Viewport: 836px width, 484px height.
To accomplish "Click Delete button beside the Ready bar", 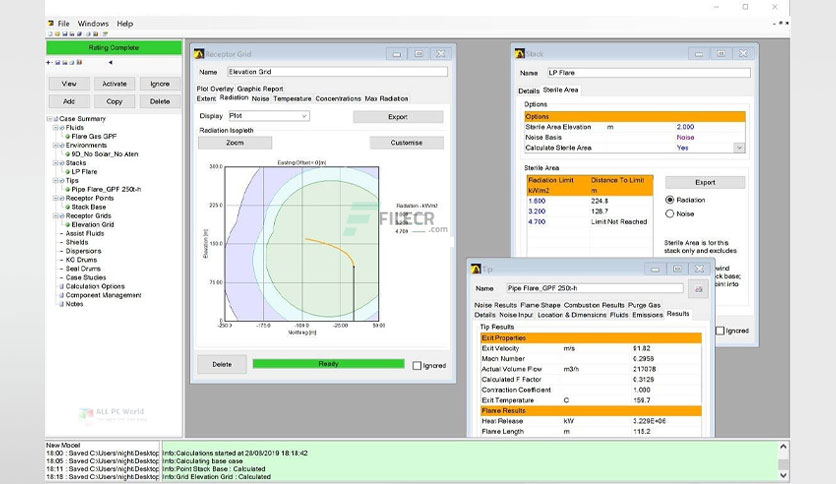I will (x=222, y=365).
